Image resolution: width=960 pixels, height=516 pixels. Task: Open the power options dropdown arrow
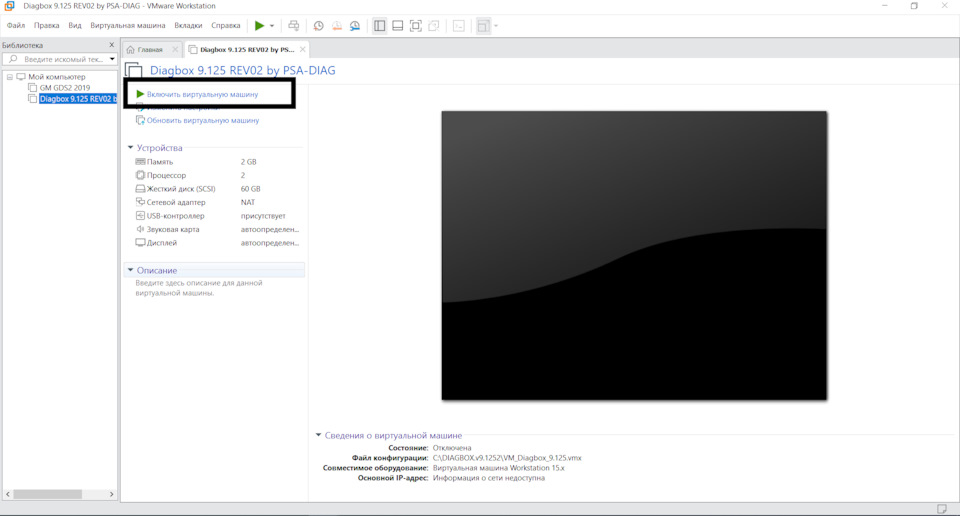coord(272,26)
